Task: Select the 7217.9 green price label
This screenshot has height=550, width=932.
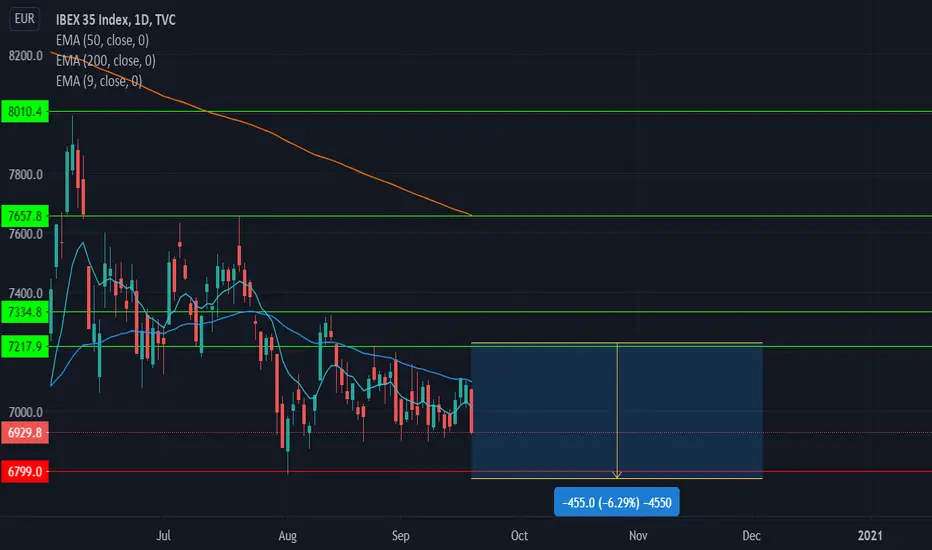Action: coord(25,347)
